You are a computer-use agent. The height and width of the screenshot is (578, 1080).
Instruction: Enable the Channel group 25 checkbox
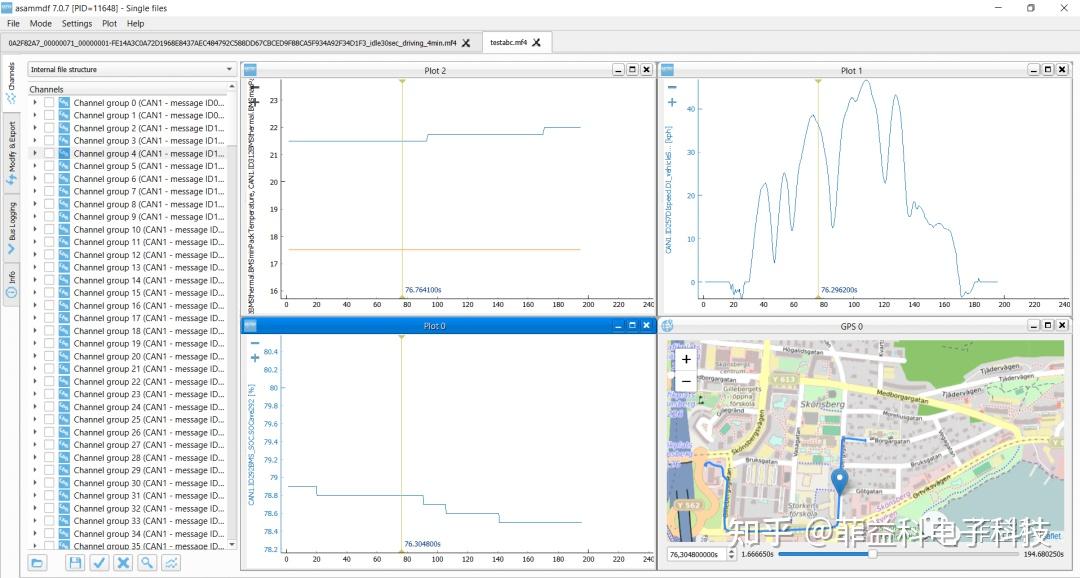[49, 420]
